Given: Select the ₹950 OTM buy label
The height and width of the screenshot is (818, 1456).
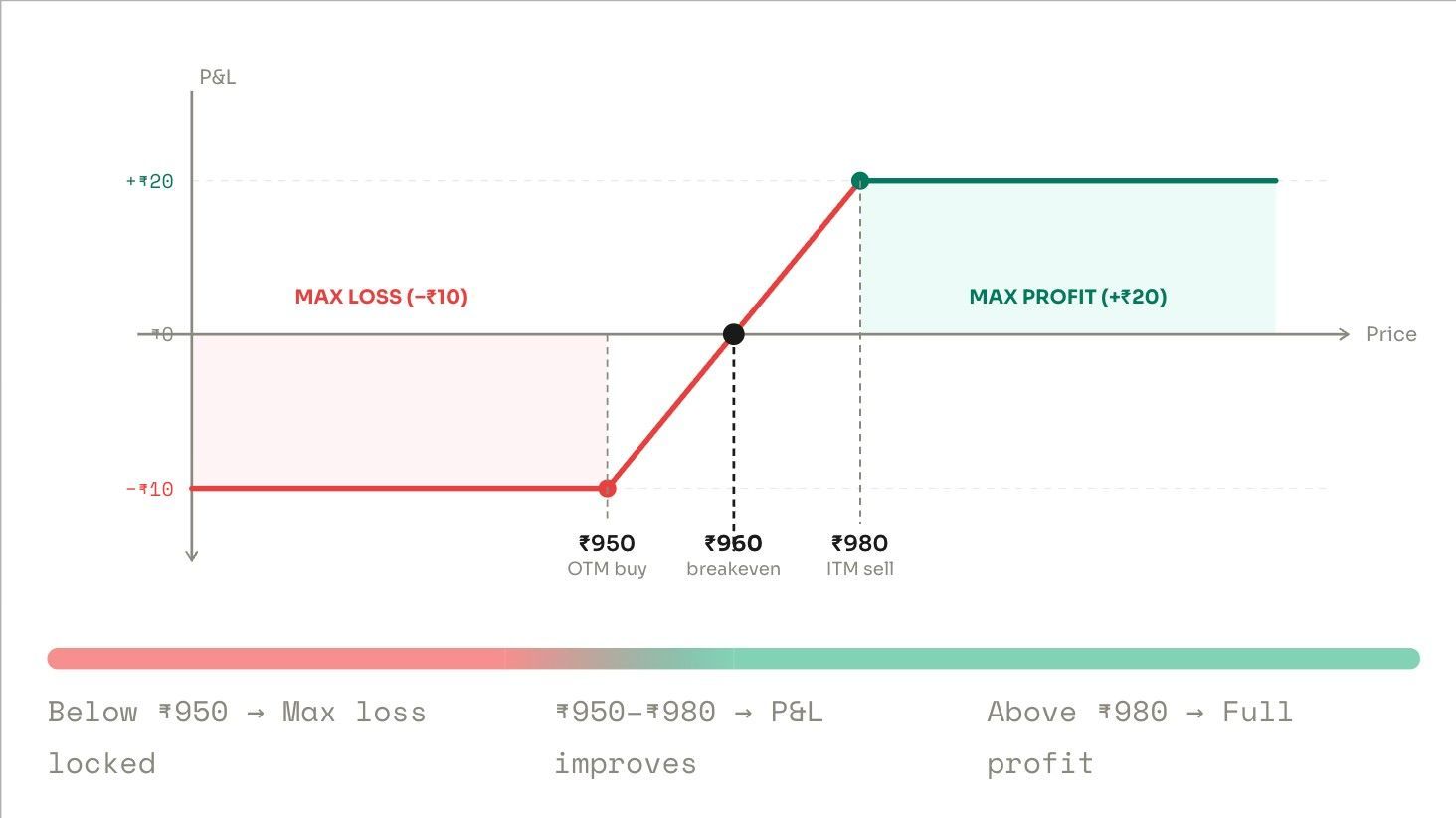Looking at the screenshot, I should pos(607,555).
